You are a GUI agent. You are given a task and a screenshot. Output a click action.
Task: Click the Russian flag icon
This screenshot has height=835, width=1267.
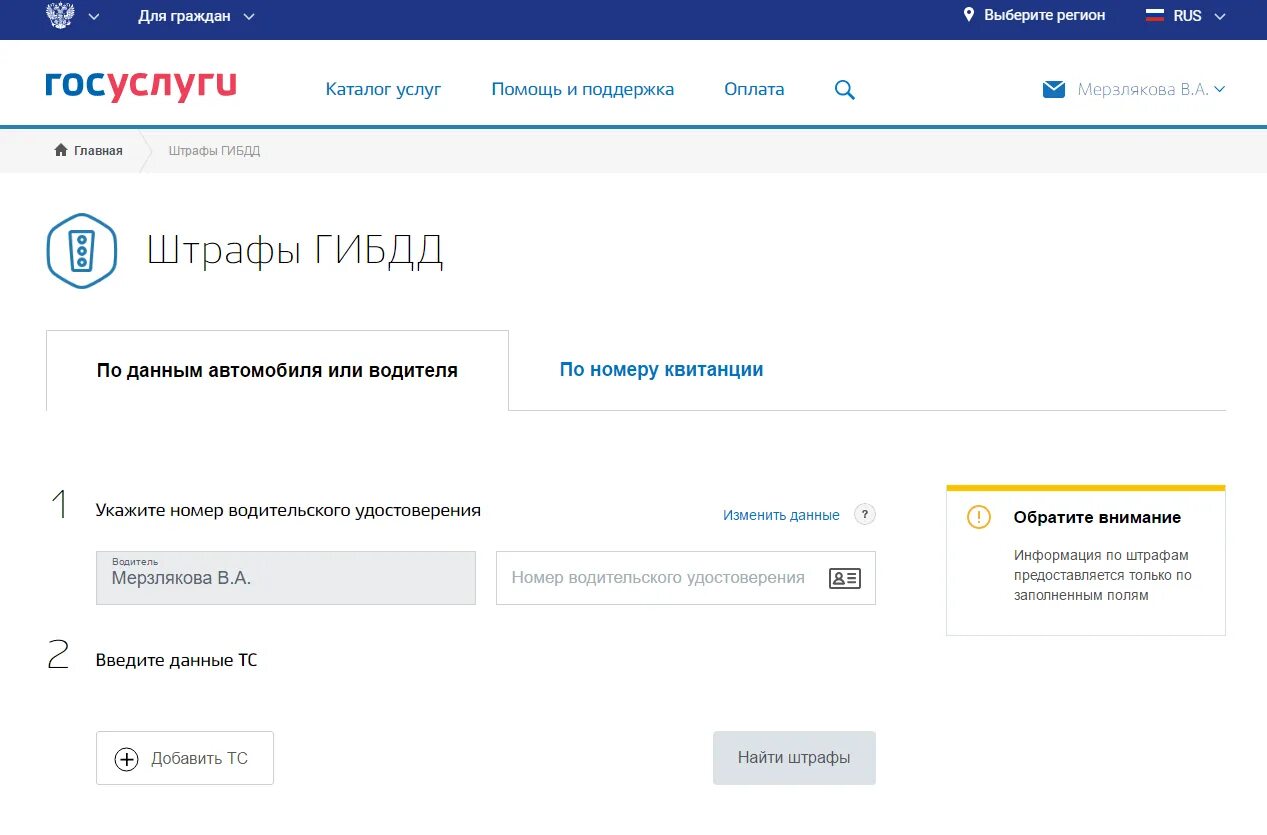pyautogui.click(x=1155, y=15)
